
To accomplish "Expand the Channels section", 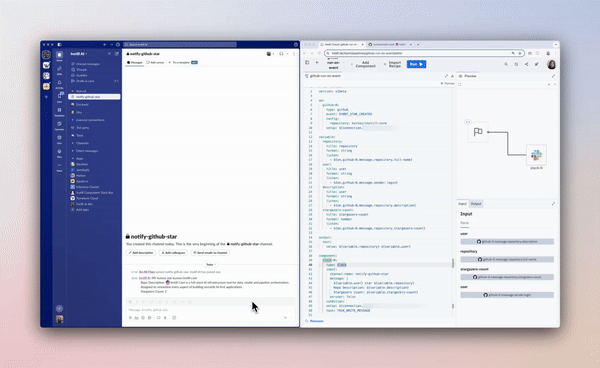I will point(81,143).
